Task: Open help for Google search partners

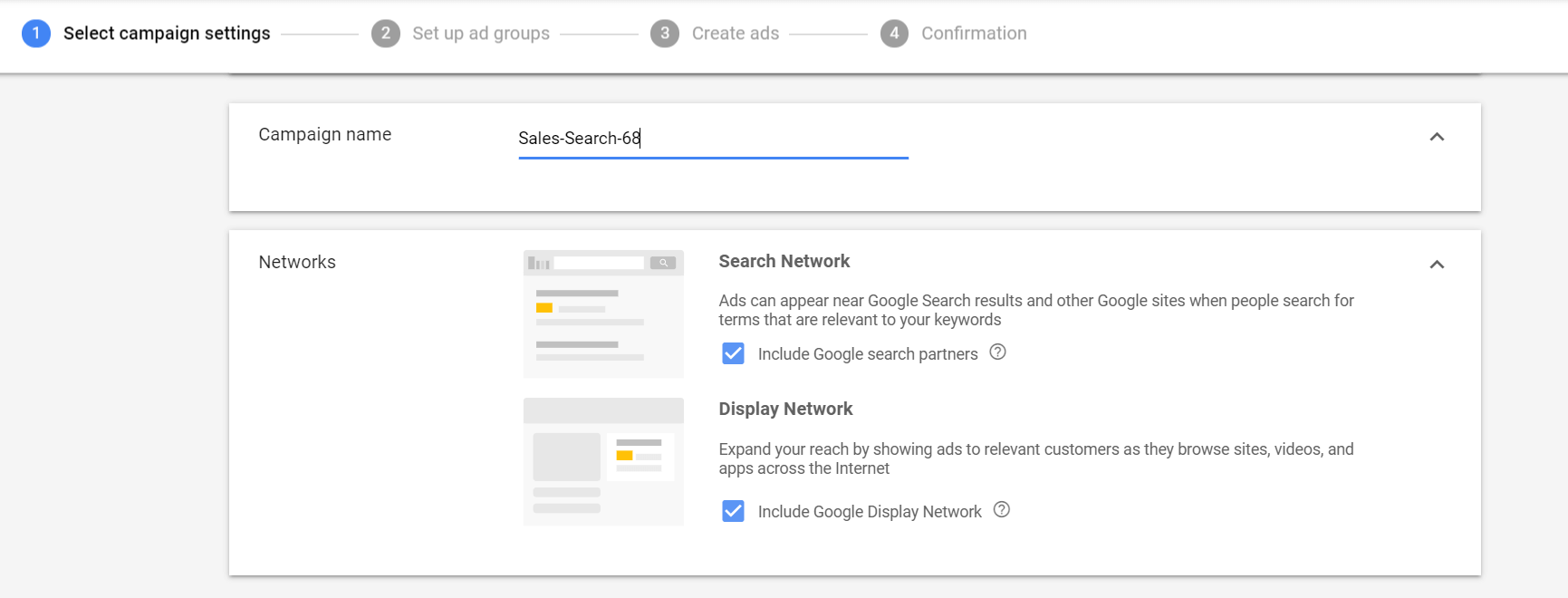Action: coord(997,352)
